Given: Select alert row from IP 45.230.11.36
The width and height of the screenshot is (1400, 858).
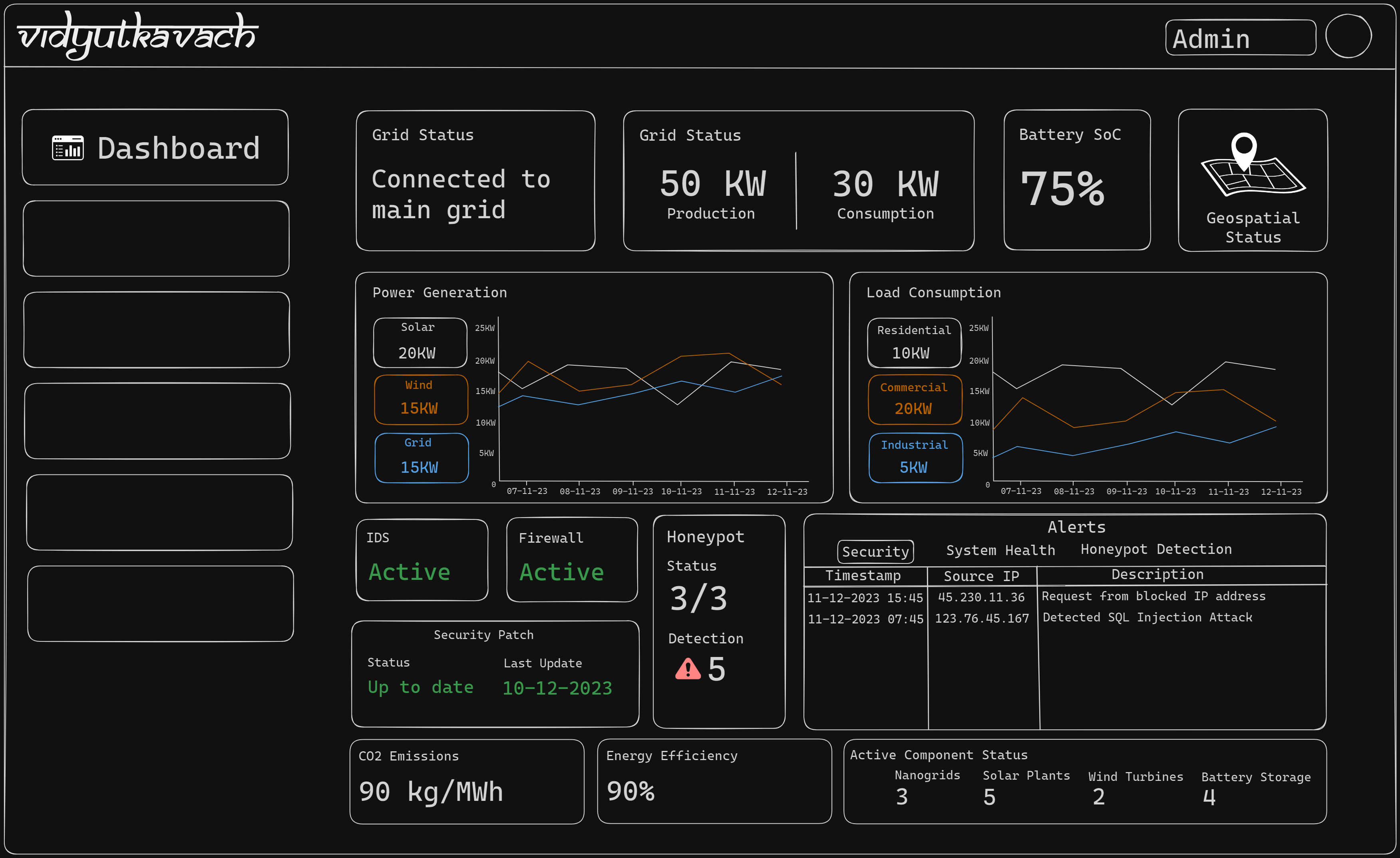Looking at the screenshot, I should point(981,597).
